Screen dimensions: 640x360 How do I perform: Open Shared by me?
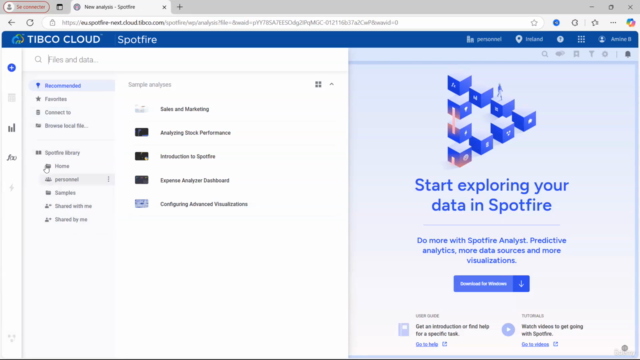71,220
